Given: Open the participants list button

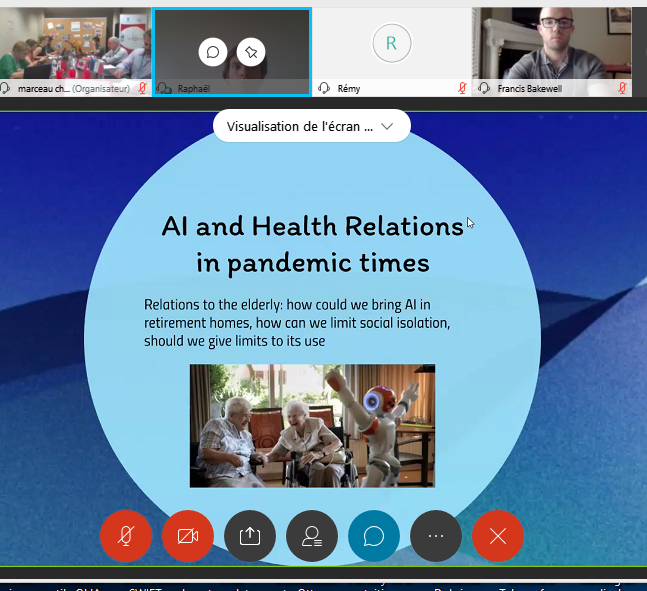Looking at the screenshot, I should (312, 536).
